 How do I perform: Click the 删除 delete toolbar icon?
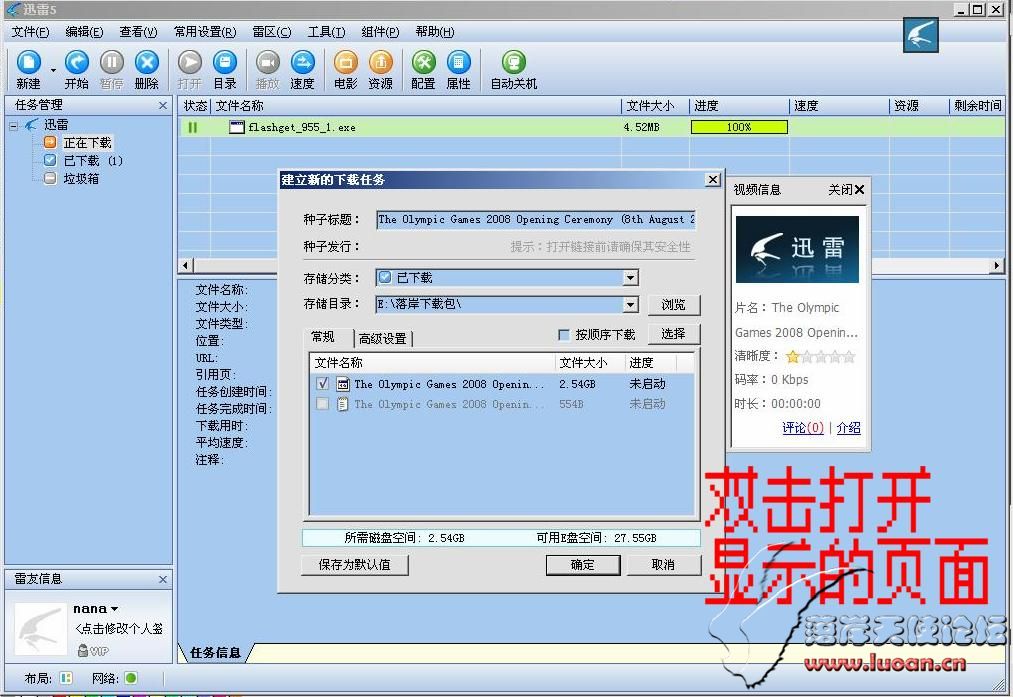[x=147, y=63]
